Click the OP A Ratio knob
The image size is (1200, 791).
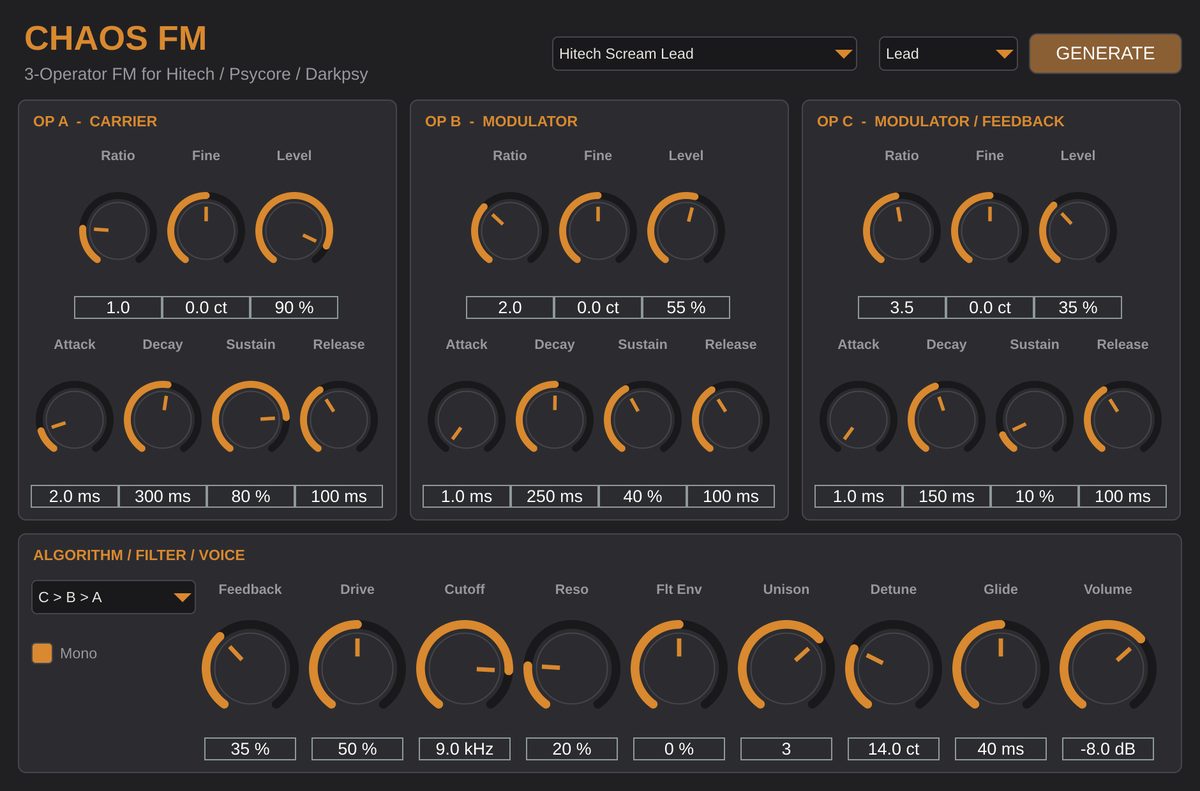click(x=118, y=230)
